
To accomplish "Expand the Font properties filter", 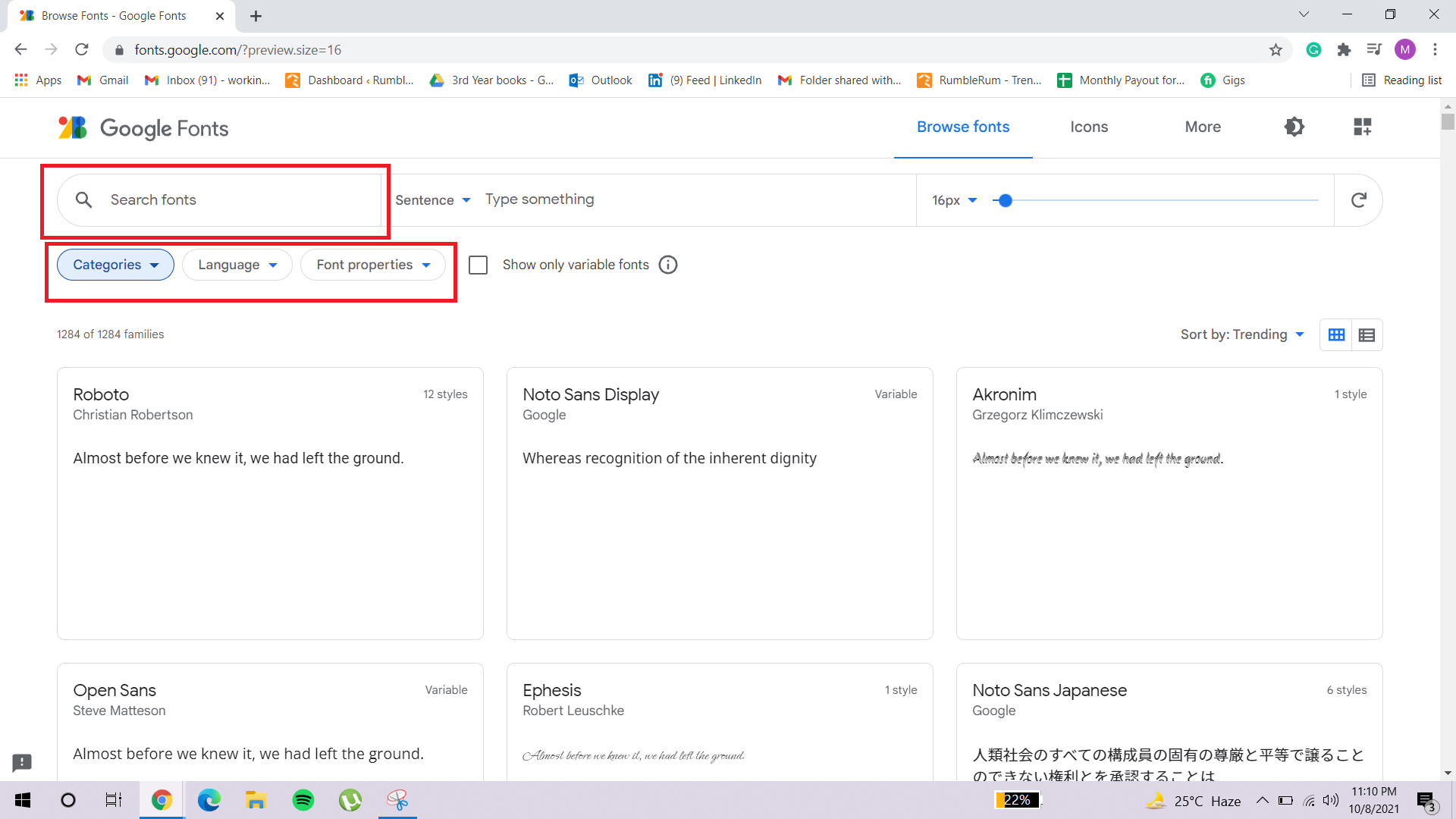I will coord(373,265).
